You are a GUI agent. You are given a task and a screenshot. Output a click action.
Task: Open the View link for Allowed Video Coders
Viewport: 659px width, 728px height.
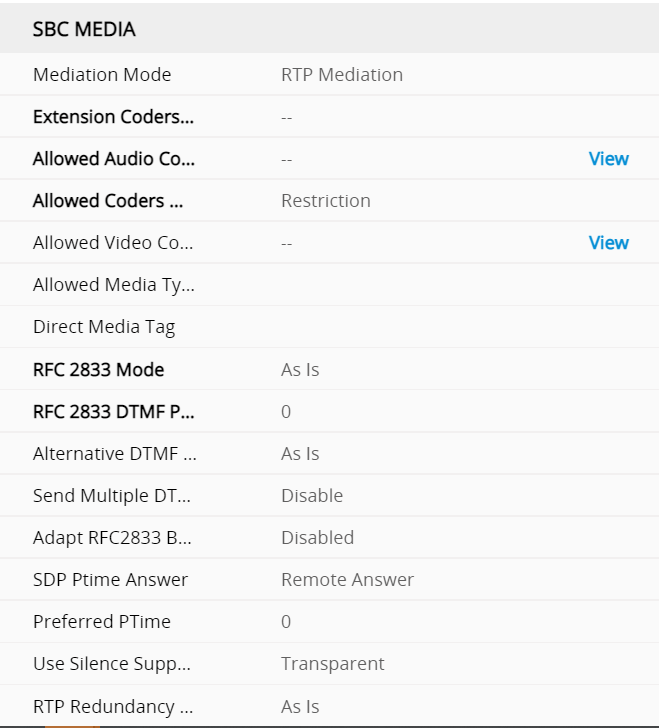608,243
